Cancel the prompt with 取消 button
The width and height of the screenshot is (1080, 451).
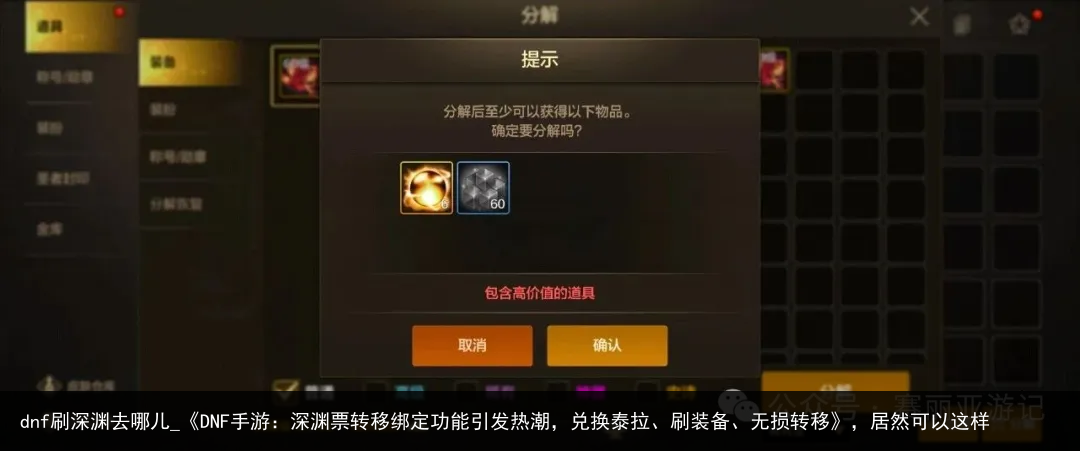pyautogui.click(x=472, y=345)
